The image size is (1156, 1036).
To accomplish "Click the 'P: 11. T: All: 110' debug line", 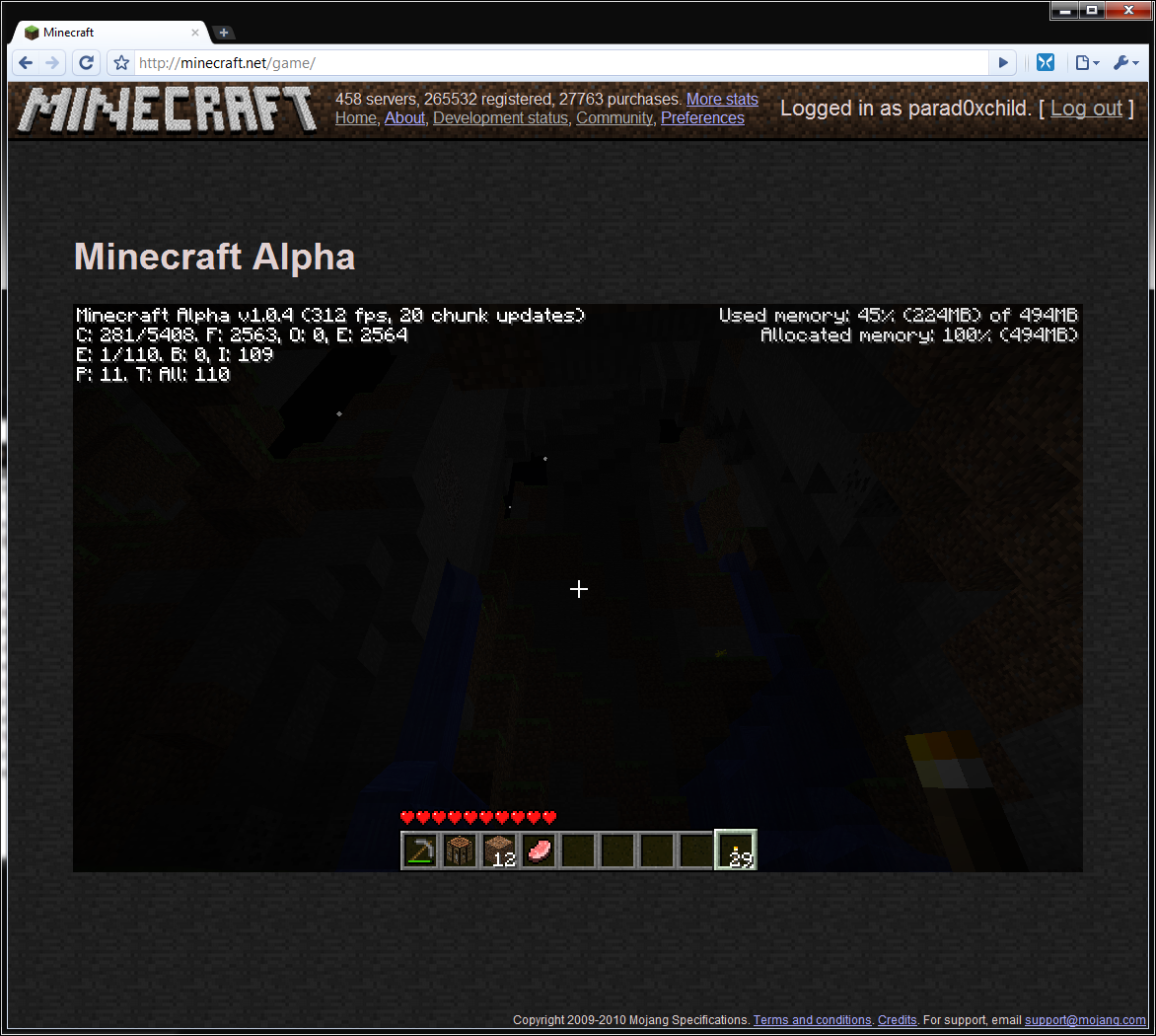I will [153, 375].
